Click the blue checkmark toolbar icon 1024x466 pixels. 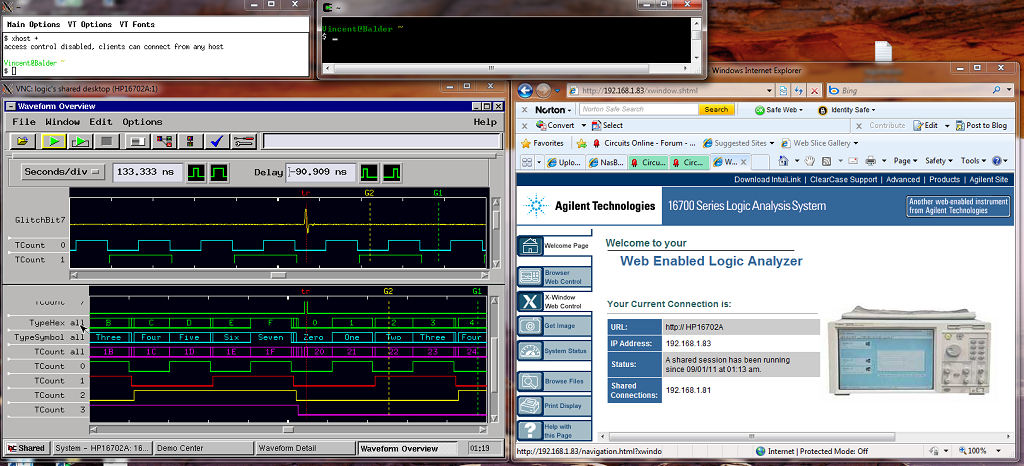217,141
